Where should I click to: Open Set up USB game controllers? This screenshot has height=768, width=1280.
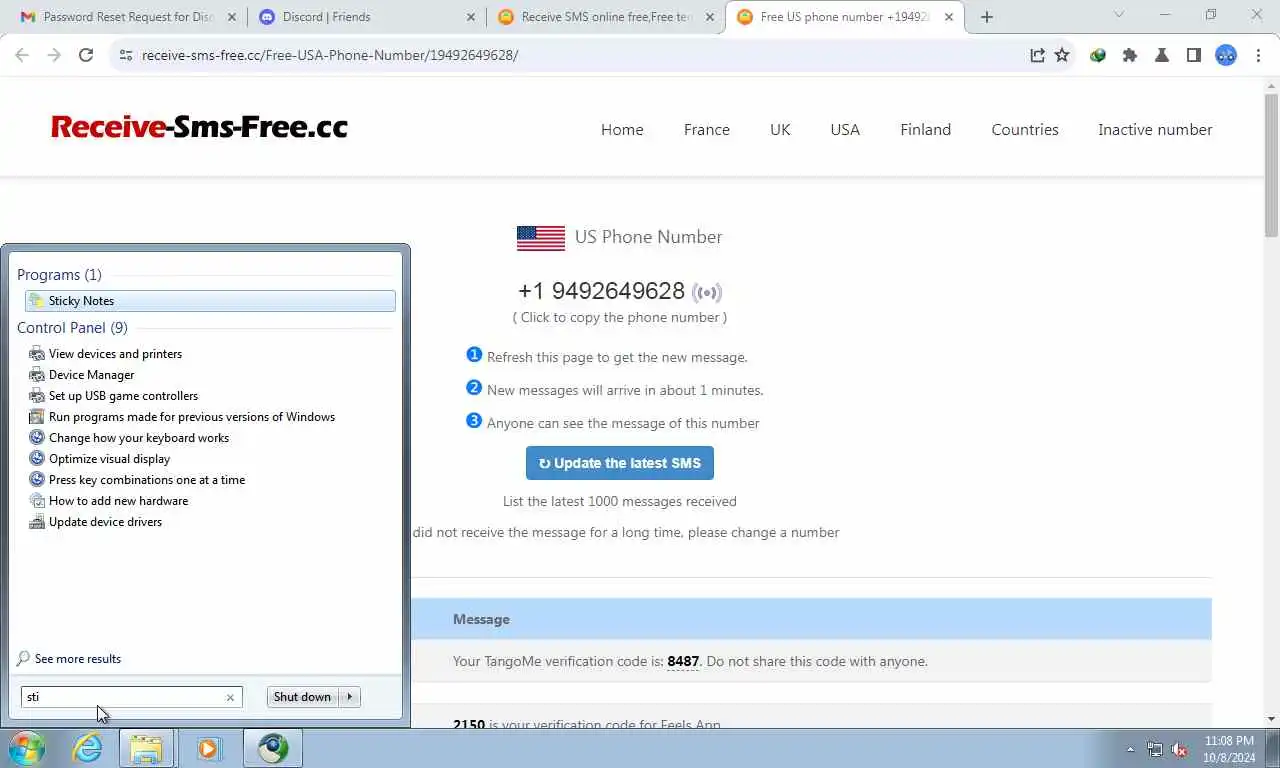click(x=123, y=396)
